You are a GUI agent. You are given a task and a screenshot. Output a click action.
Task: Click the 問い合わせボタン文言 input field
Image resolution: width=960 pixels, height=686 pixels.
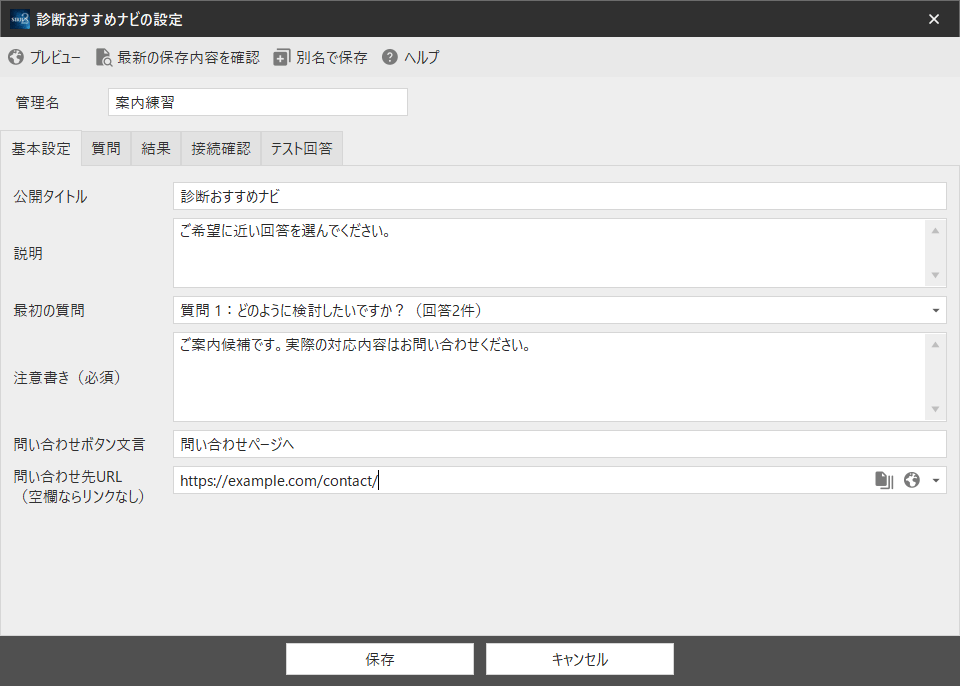[x=560, y=444]
